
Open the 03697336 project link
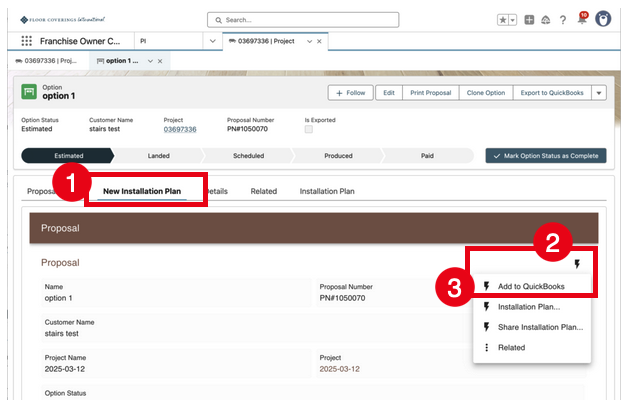pos(180,129)
